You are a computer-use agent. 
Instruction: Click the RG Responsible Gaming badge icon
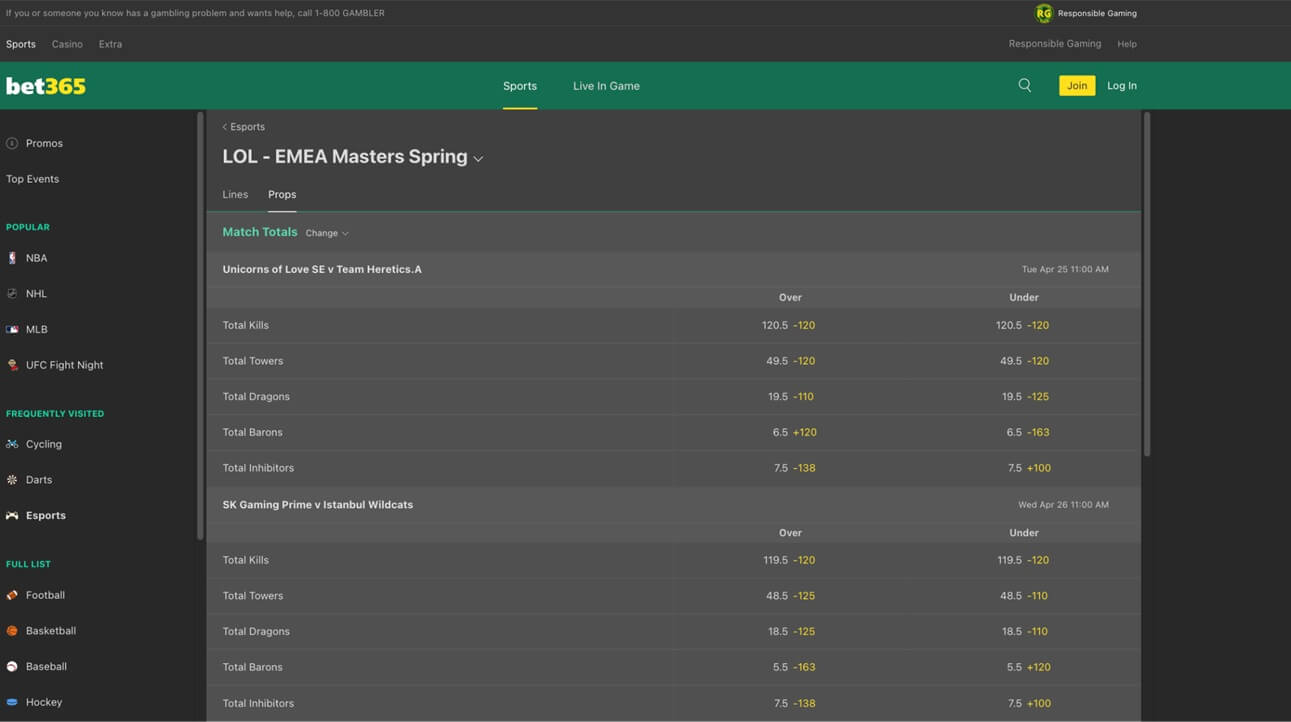point(1044,13)
